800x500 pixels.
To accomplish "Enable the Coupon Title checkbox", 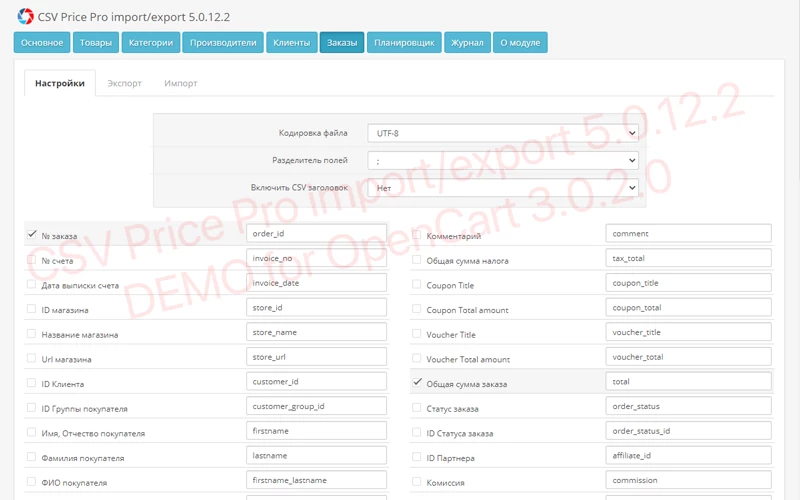I will pyautogui.click(x=417, y=284).
